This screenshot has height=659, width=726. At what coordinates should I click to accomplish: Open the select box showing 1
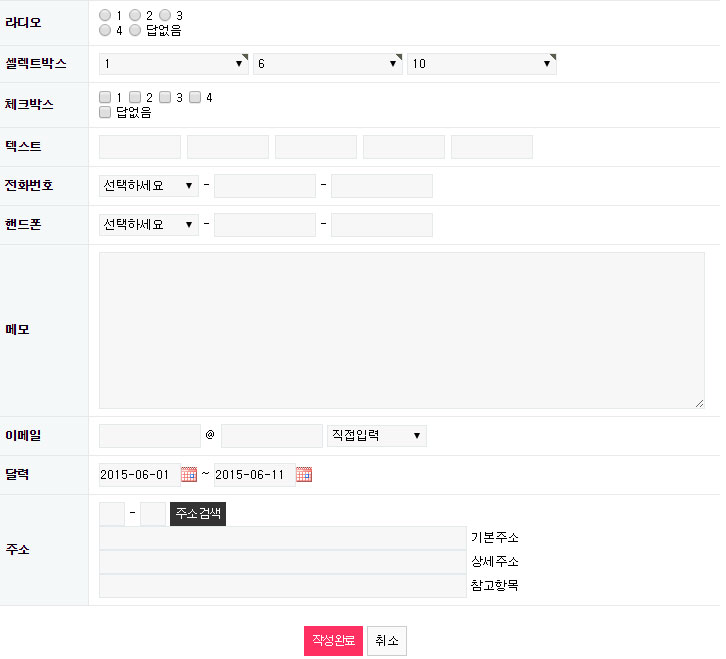(x=174, y=64)
